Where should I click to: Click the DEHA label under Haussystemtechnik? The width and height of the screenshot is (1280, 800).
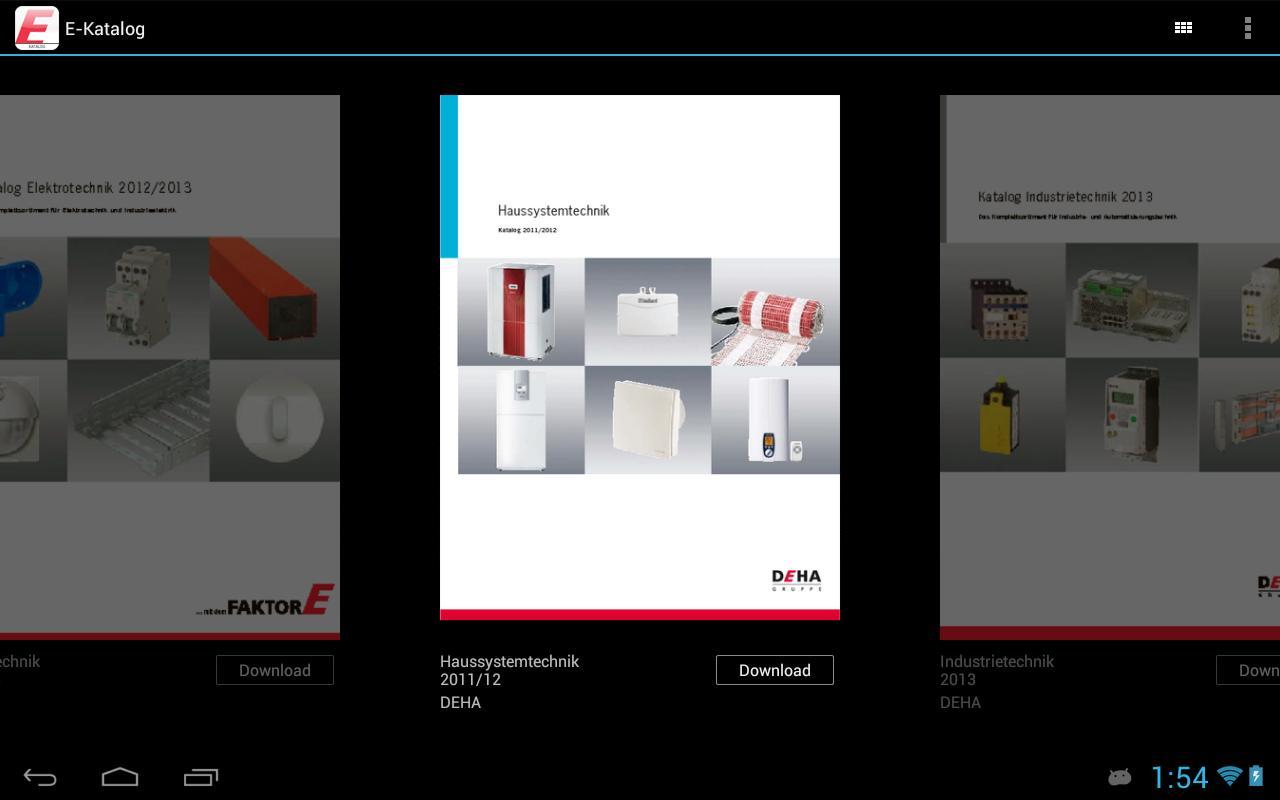[460, 702]
